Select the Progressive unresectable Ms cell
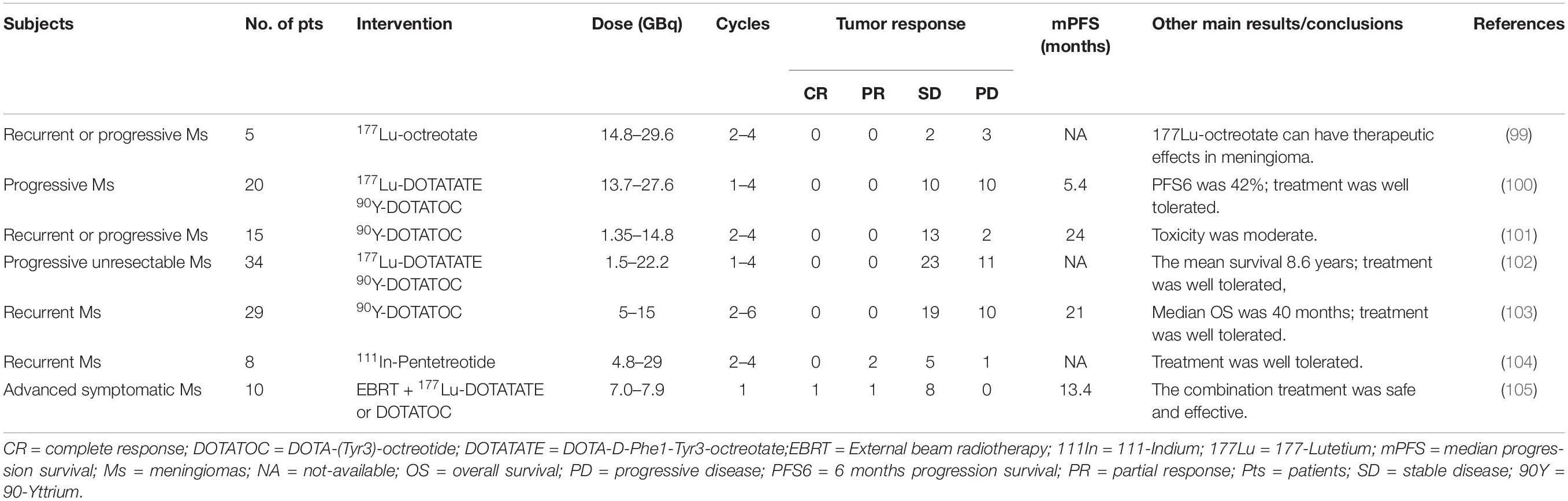This screenshot has width=1568, height=501. coord(107,263)
